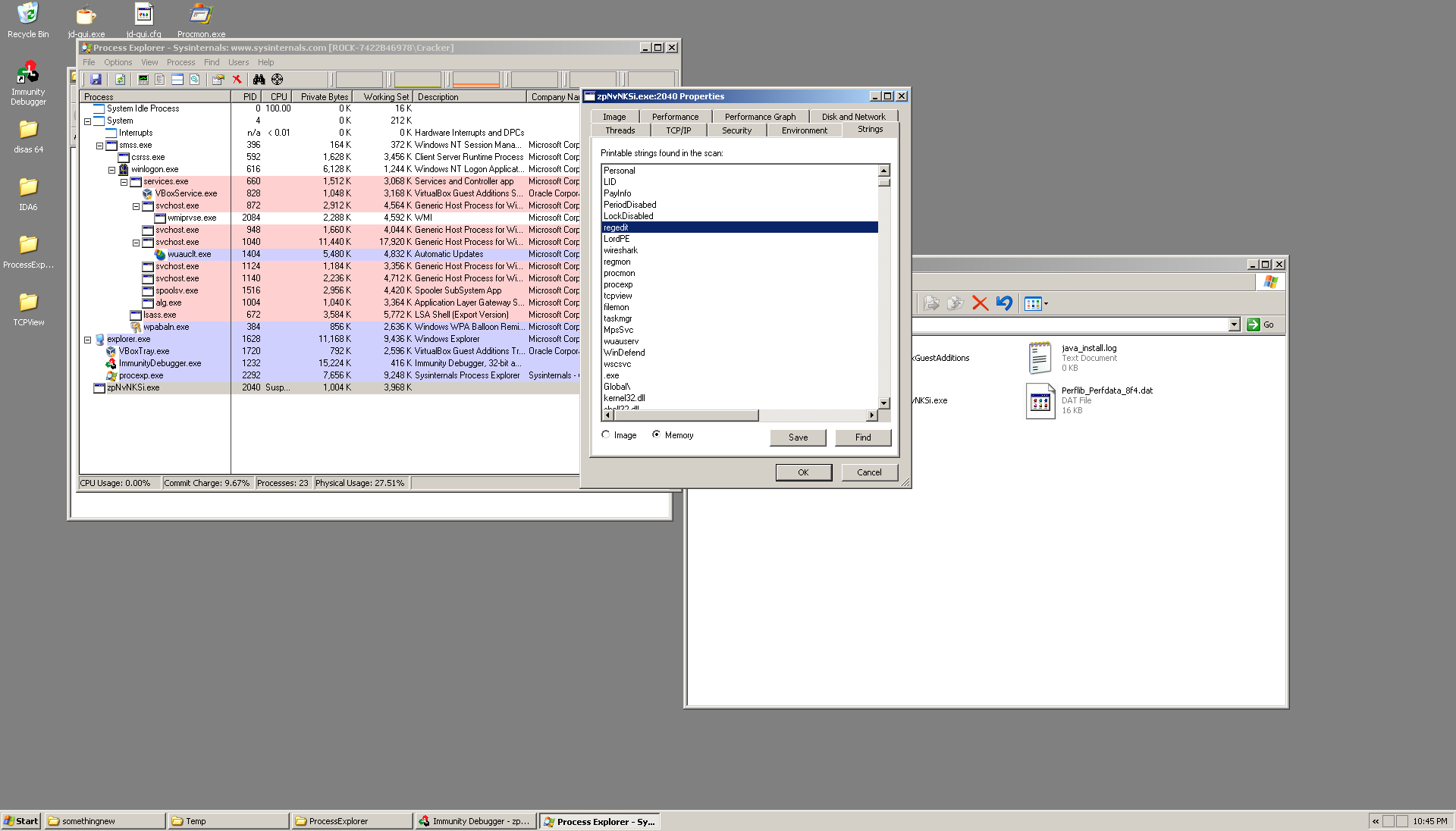Switch to the Security tab

pos(737,130)
